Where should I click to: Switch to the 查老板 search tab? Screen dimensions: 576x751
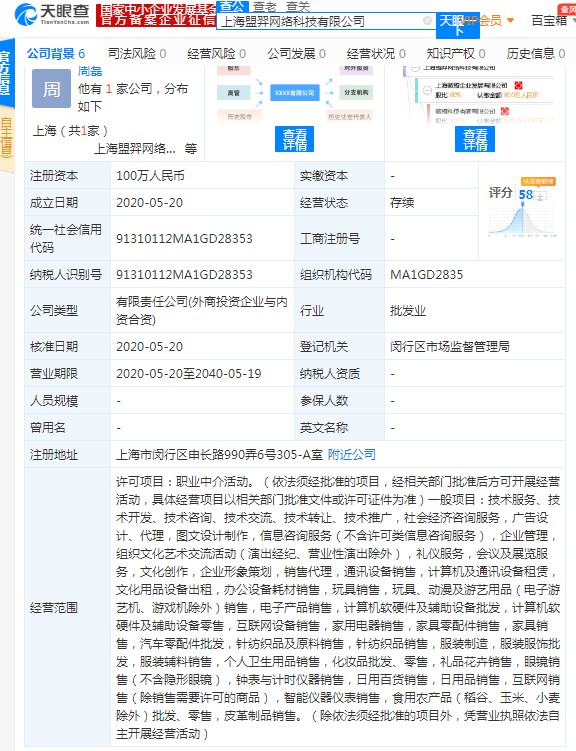(x=265, y=6)
